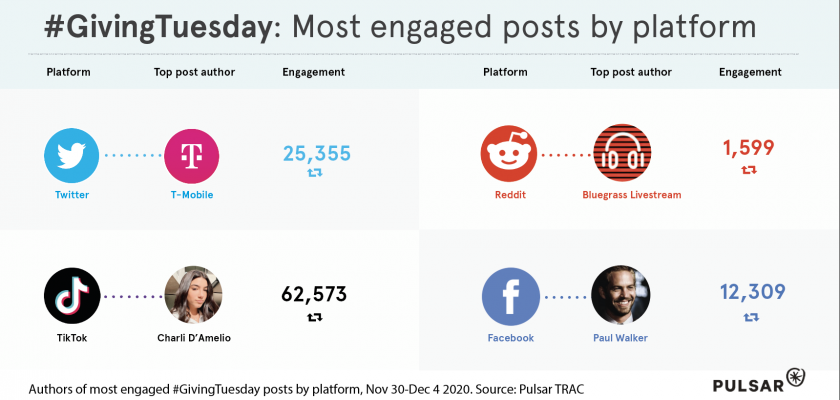Open Paul Walker's profile photo

click(x=620, y=296)
